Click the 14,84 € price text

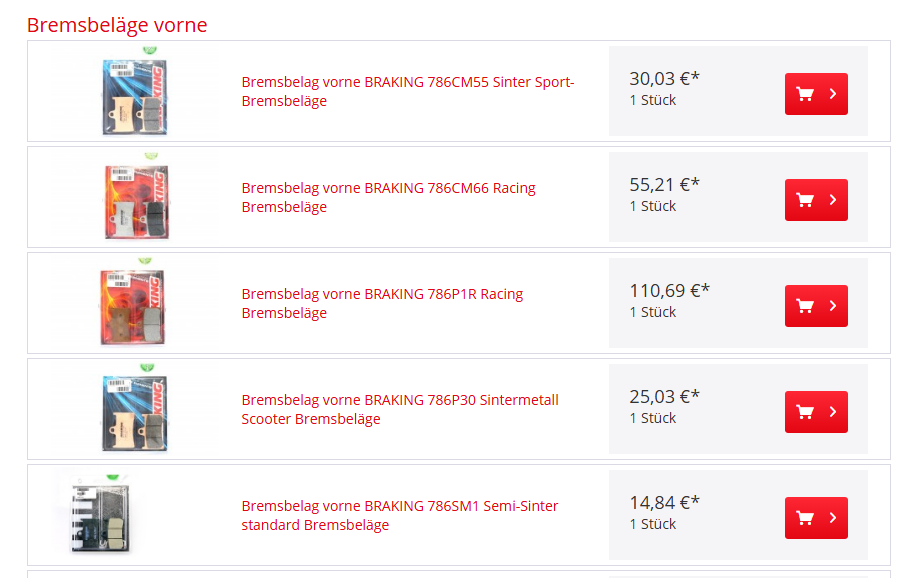[664, 502]
